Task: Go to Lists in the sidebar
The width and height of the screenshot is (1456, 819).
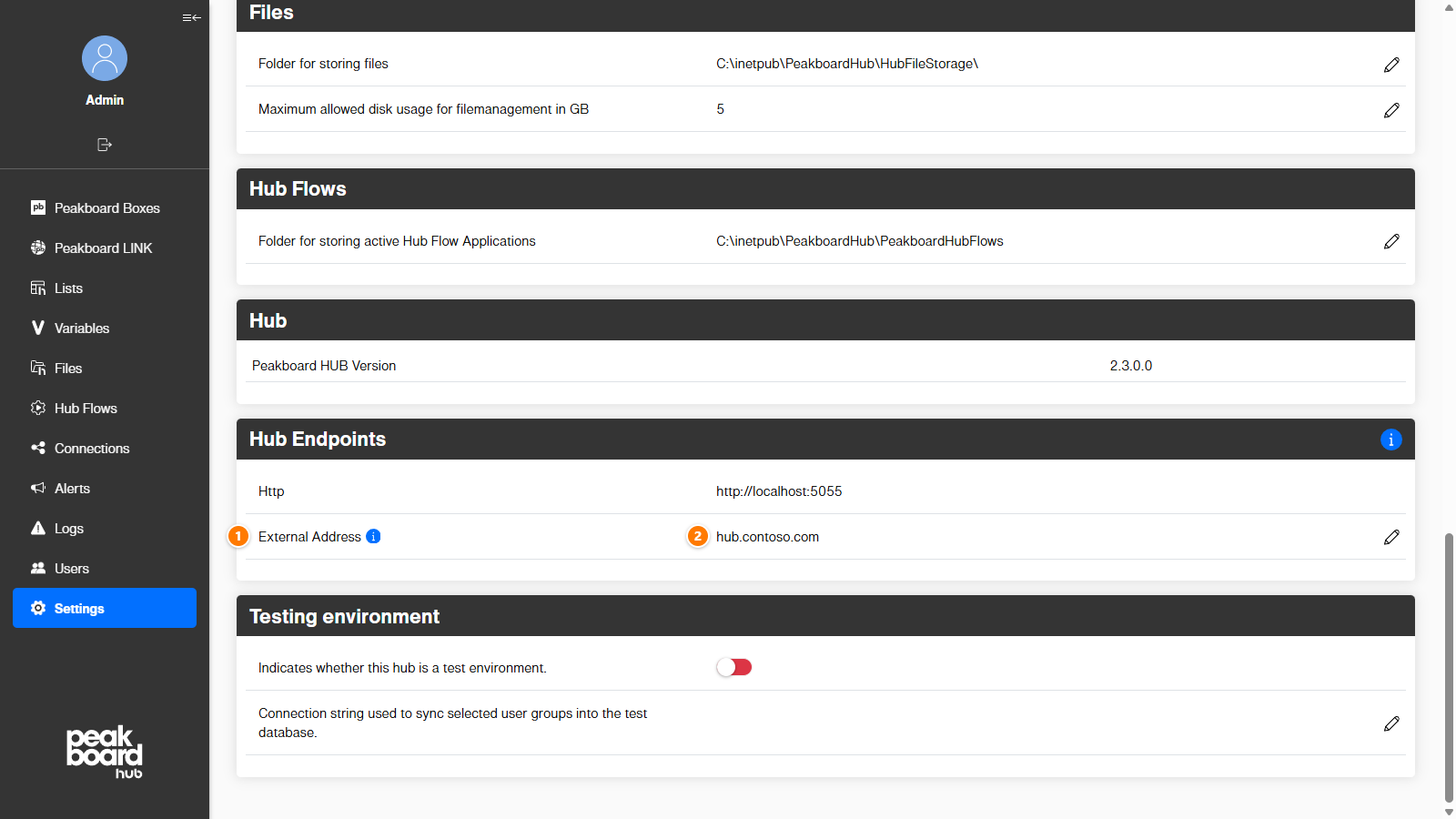Action: coord(105,288)
